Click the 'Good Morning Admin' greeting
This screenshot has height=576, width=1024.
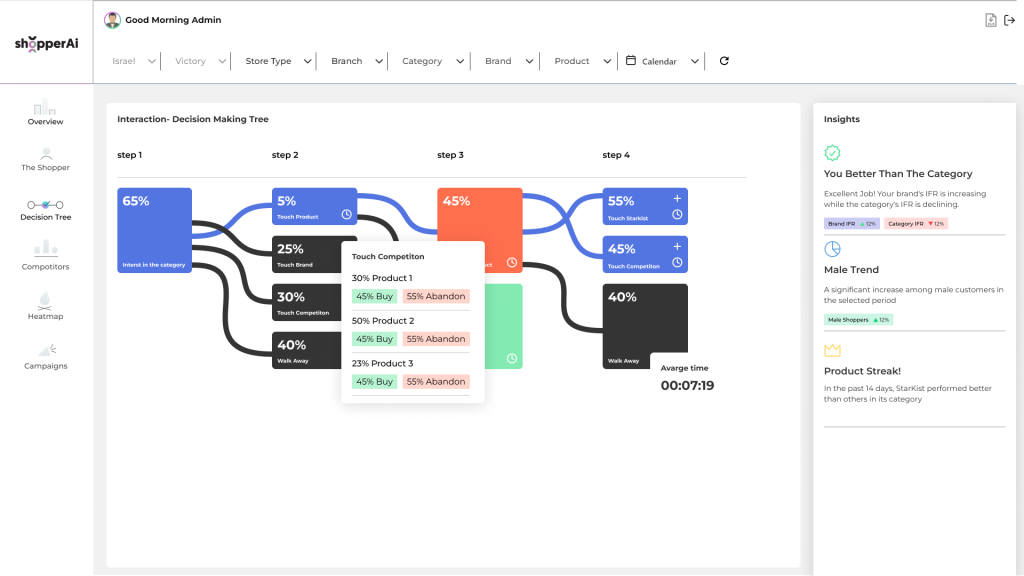(x=173, y=20)
